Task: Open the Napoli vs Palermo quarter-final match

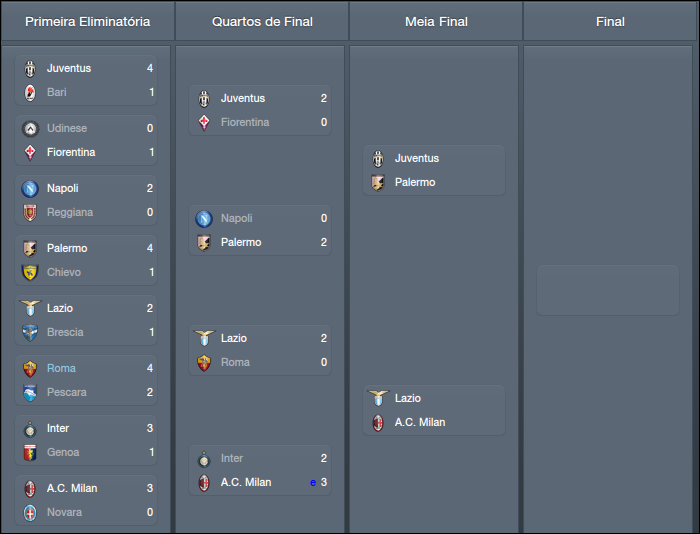Action: pyautogui.click(x=262, y=230)
